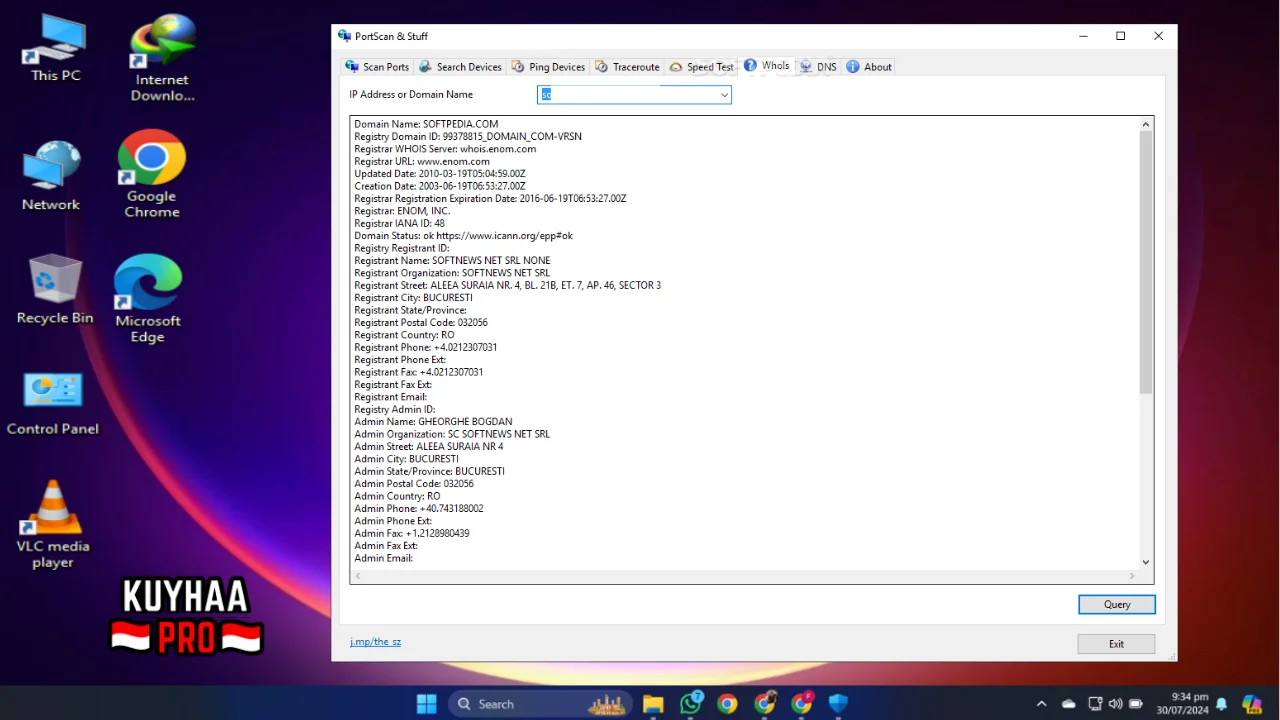Select the Traceroute tab
Viewport: 1280px width, 720px height.
coord(627,67)
